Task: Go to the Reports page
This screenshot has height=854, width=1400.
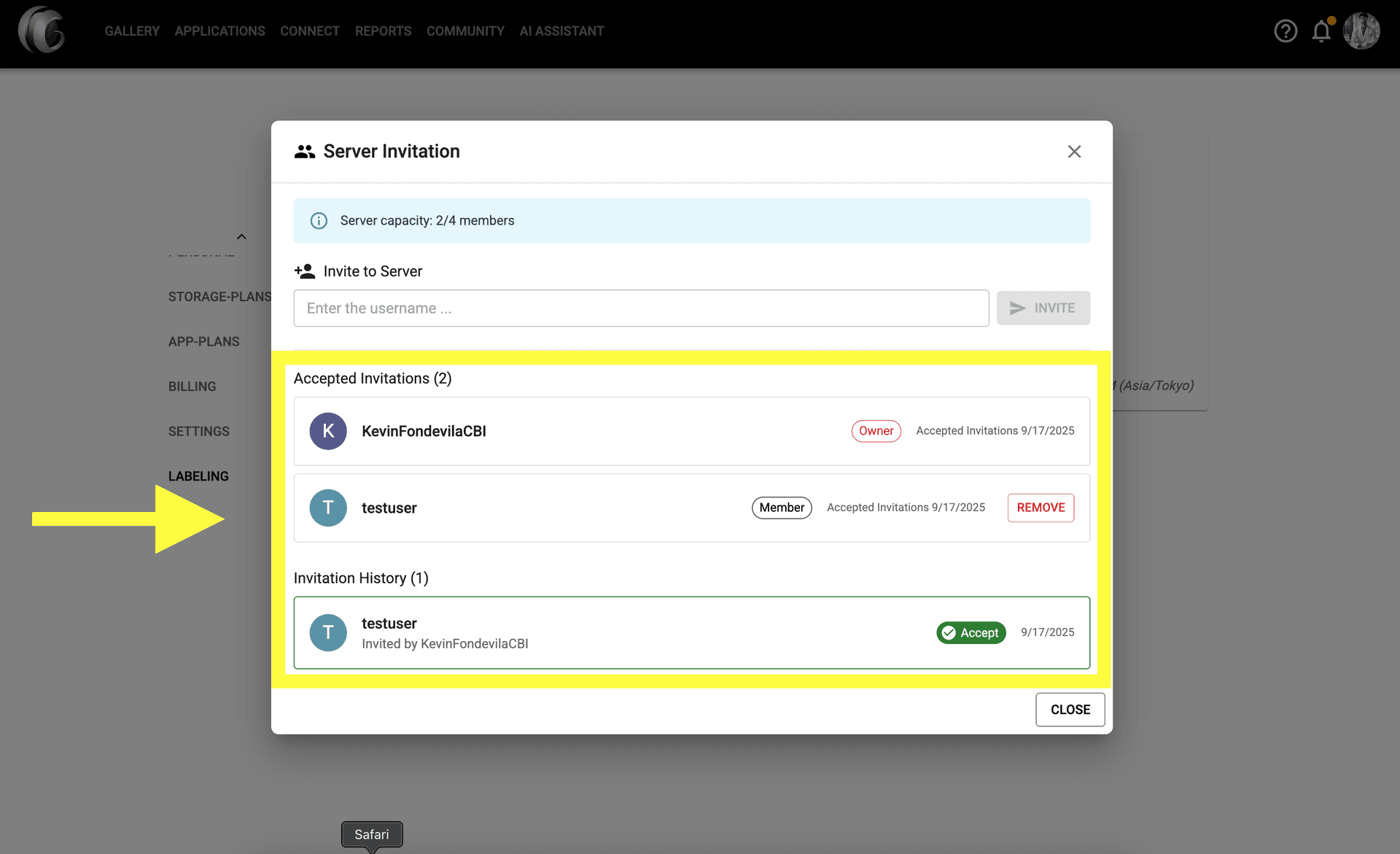Action: point(383,31)
